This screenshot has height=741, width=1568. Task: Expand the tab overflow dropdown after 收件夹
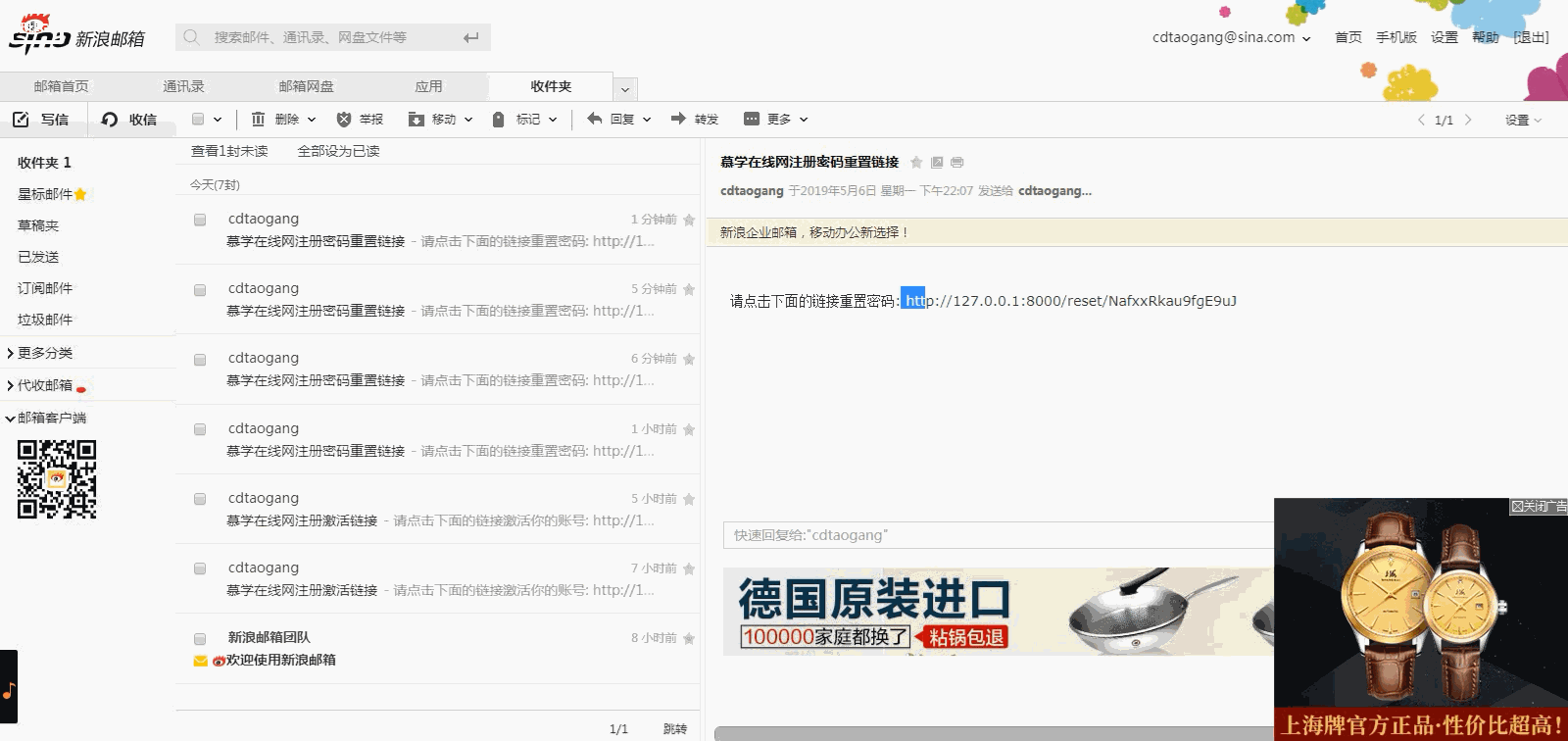[x=625, y=89]
